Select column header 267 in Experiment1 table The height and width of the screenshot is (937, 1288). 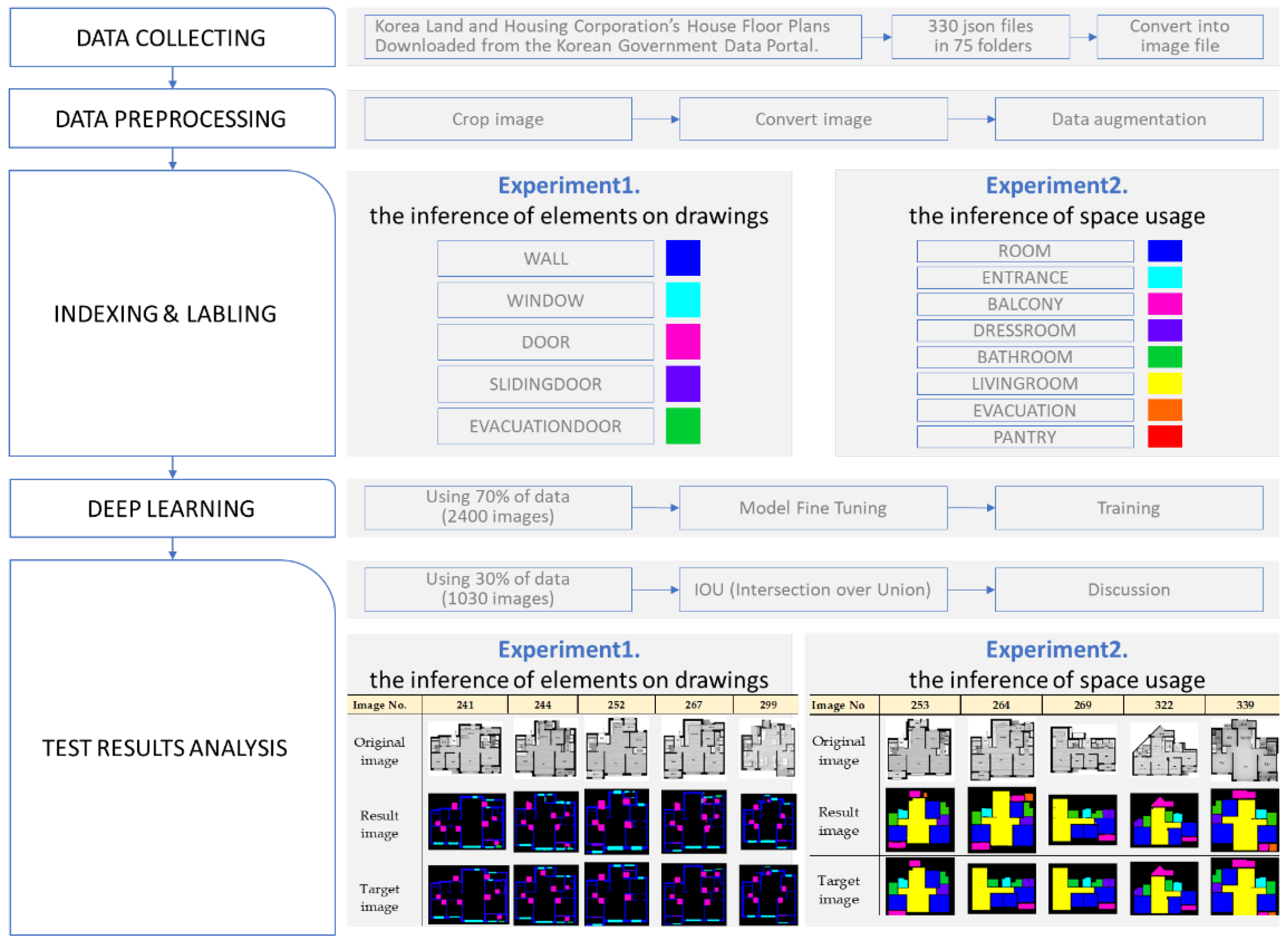[693, 705]
